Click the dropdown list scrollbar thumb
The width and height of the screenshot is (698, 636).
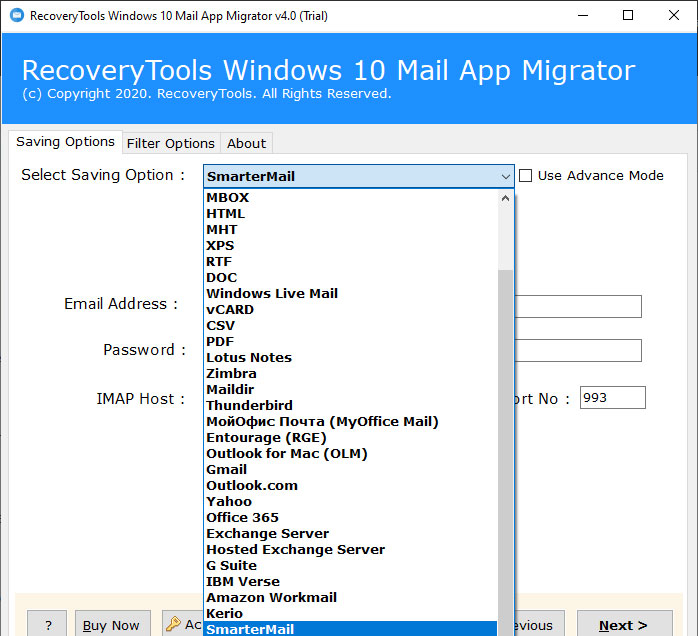pyautogui.click(x=505, y=452)
